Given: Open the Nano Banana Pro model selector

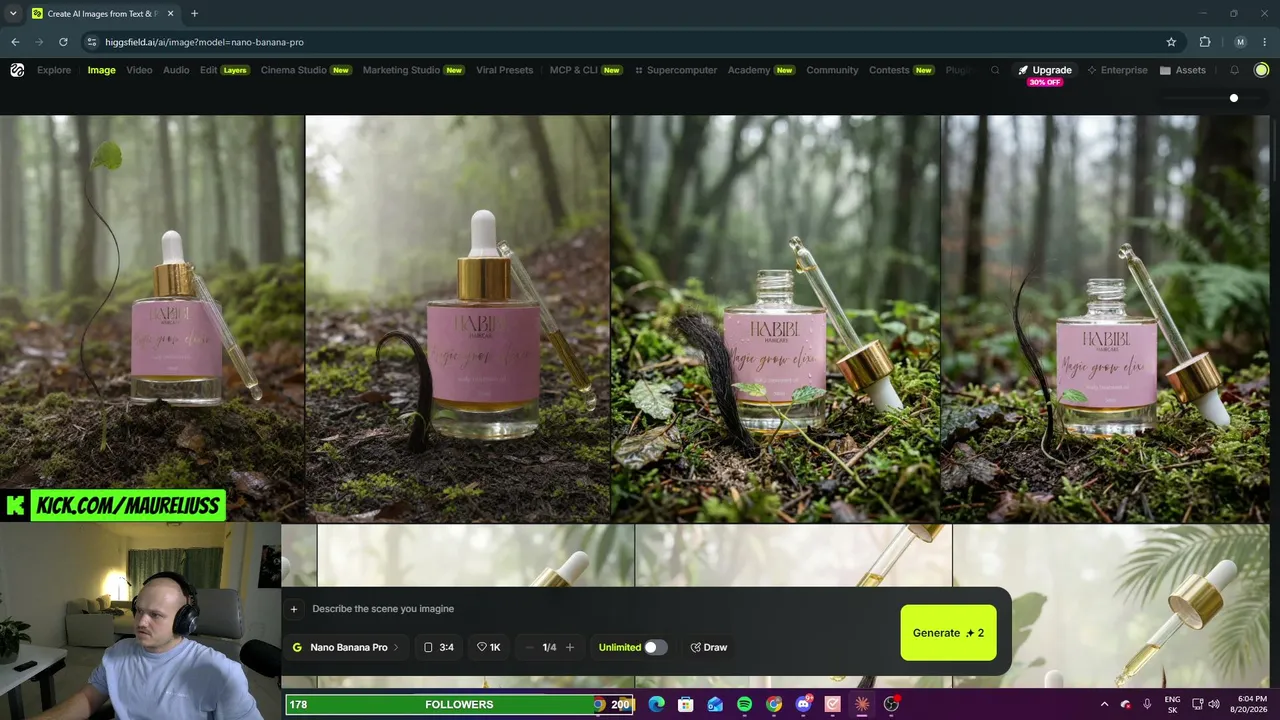Looking at the screenshot, I should tap(345, 647).
